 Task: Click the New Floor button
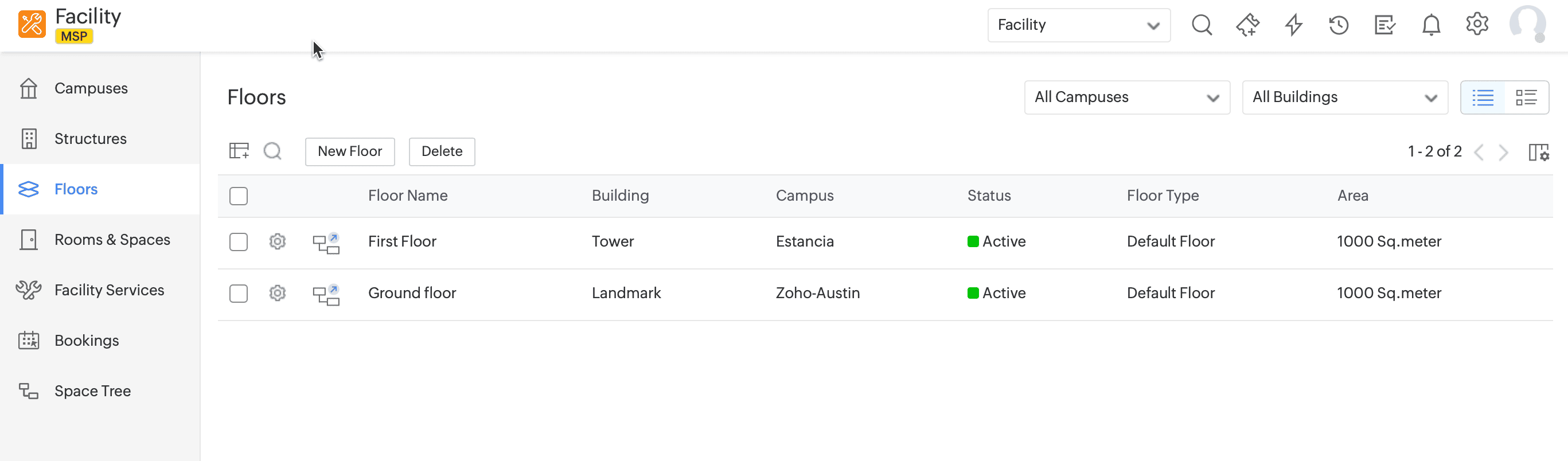(349, 151)
